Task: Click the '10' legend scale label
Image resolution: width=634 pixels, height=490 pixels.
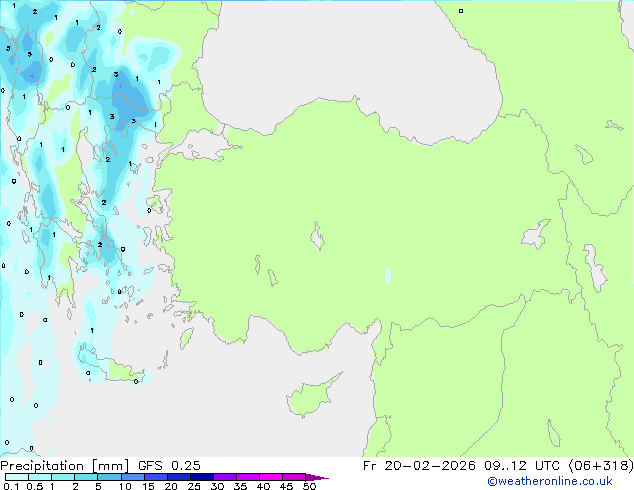Action: pos(125,486)
